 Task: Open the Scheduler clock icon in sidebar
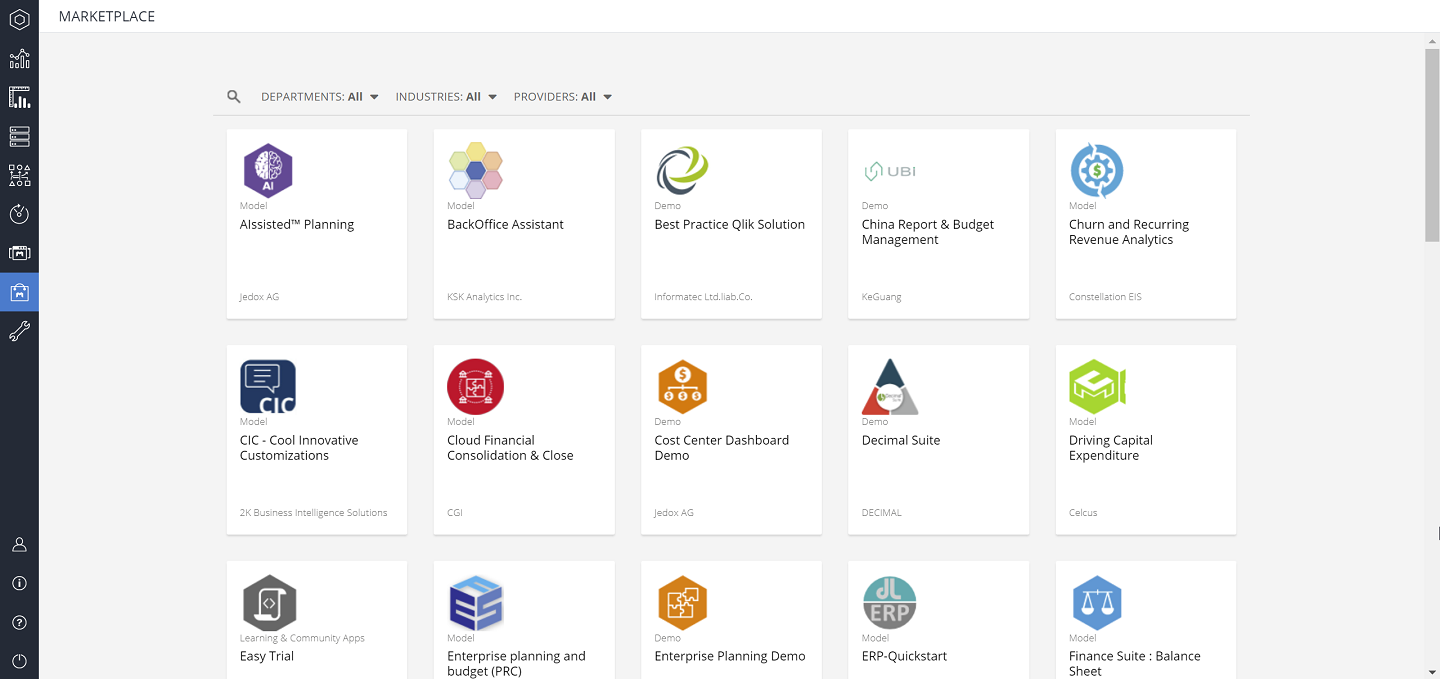coord(20,214)
